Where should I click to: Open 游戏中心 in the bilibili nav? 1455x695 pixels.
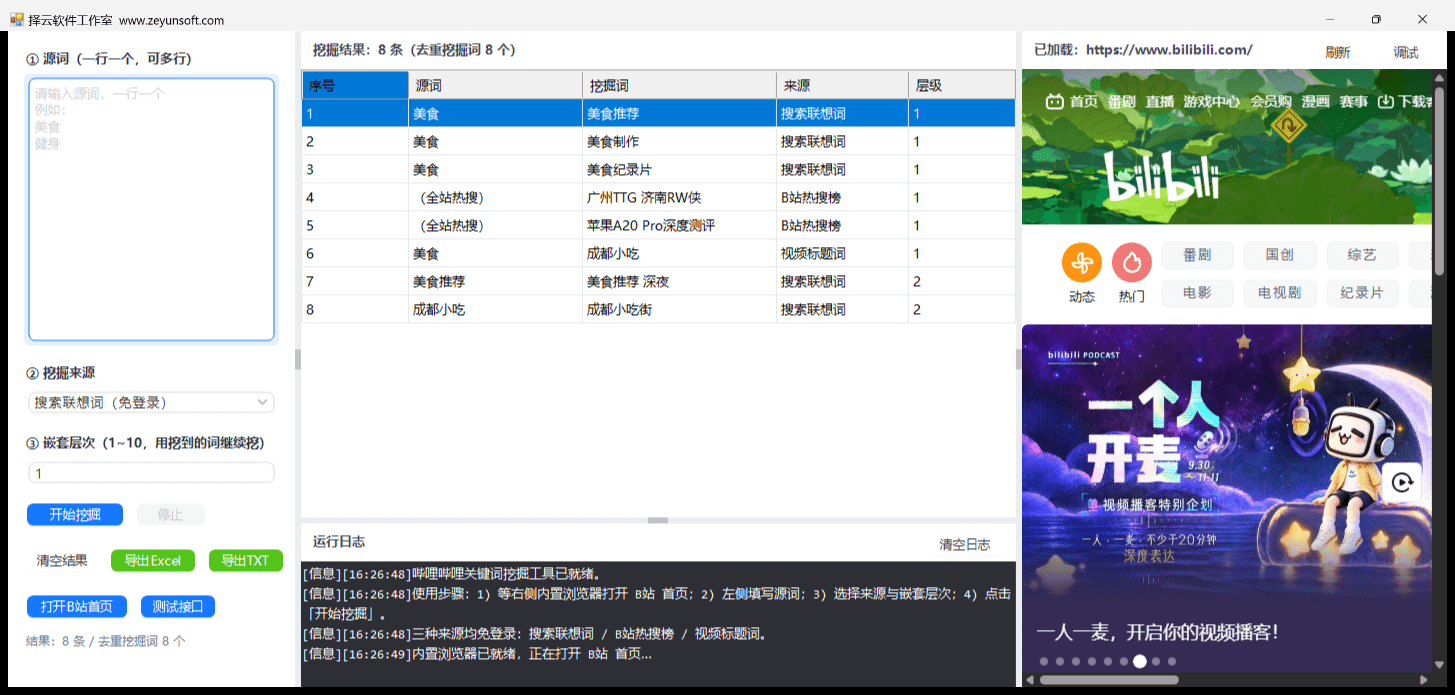coord(1211,101)
